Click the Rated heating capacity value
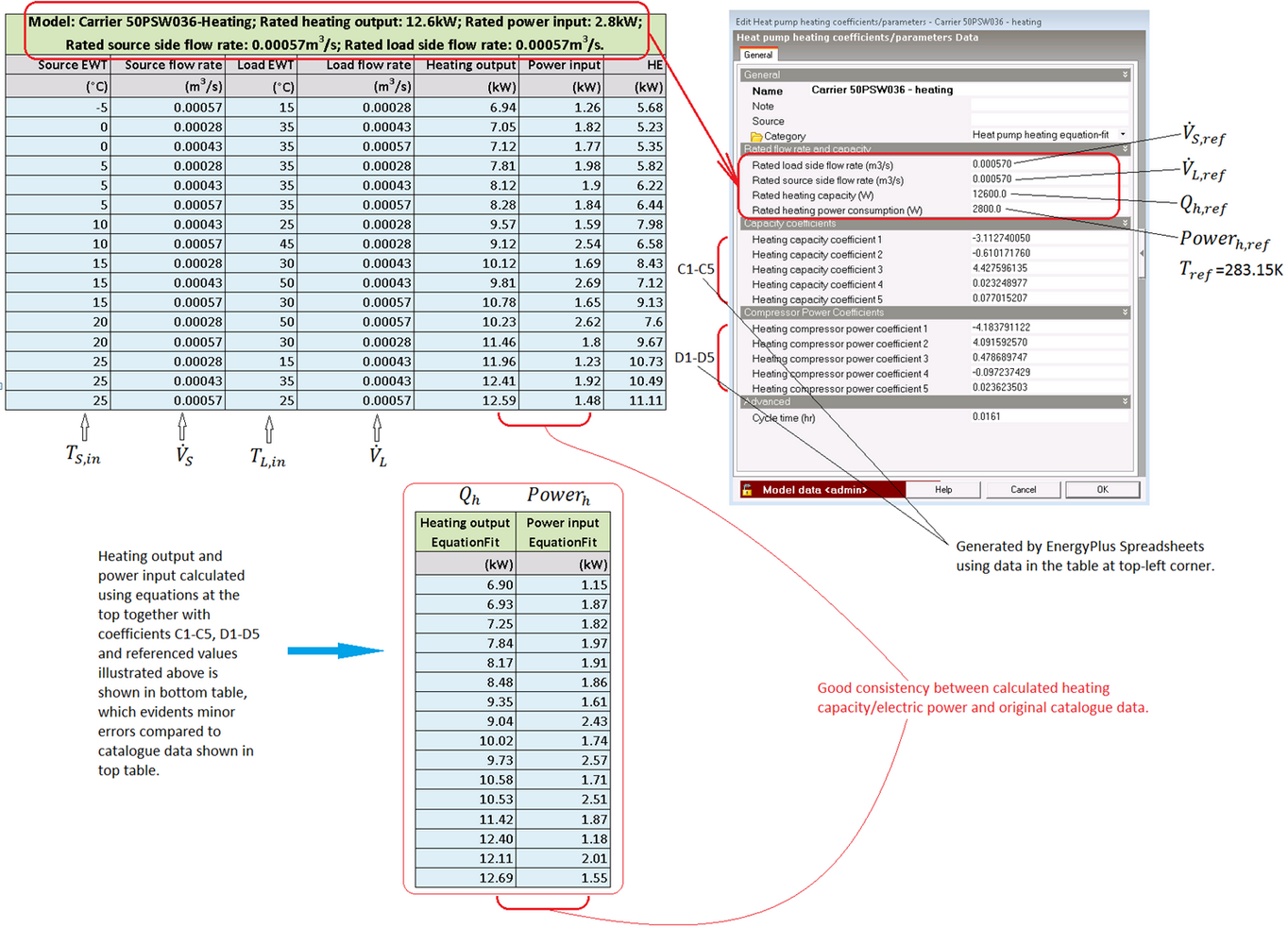Screen dimensions: 1288x928 [990, 194]
